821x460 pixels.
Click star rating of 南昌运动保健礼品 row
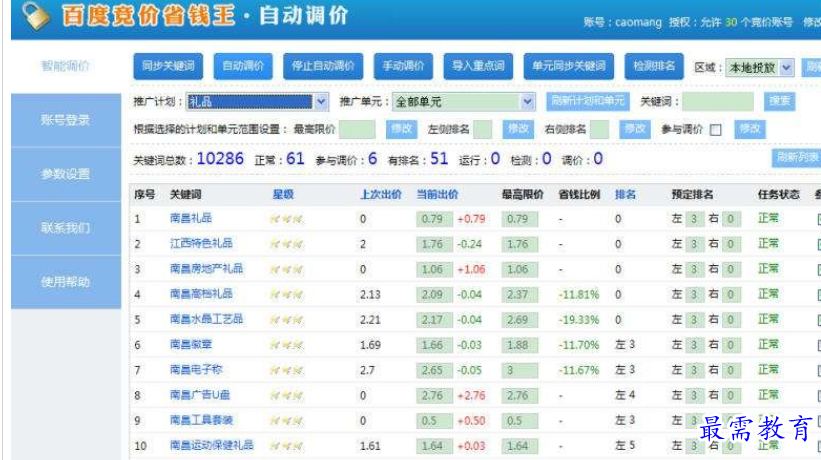pos(286,446)
